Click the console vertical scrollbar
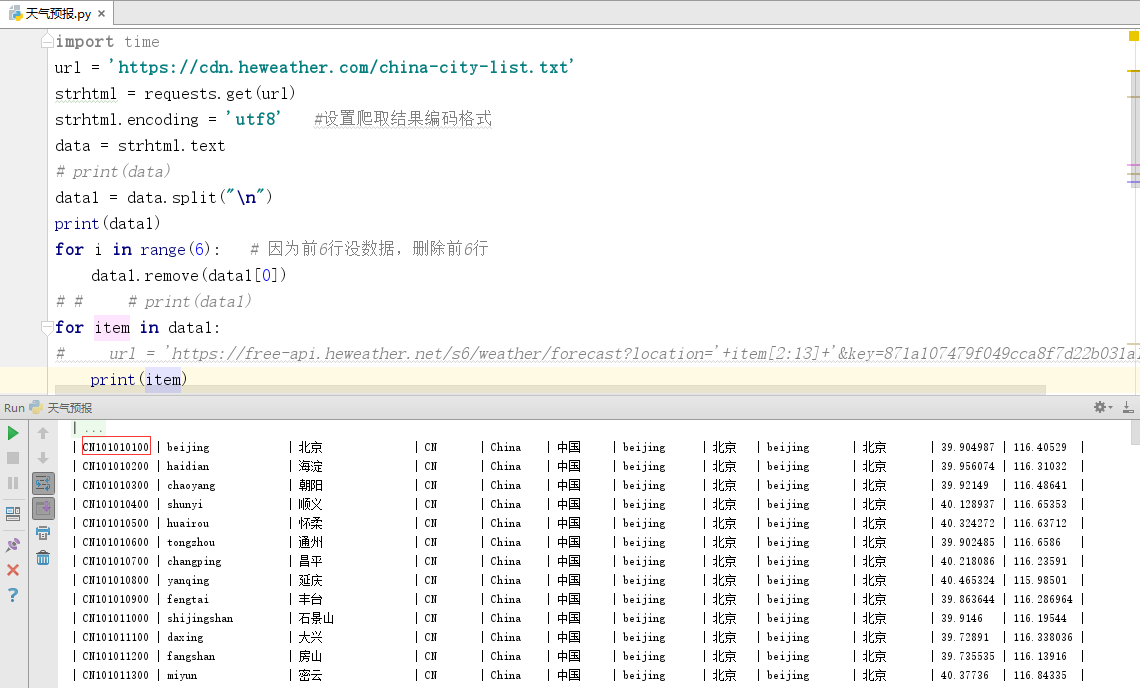 [1135, 433]
